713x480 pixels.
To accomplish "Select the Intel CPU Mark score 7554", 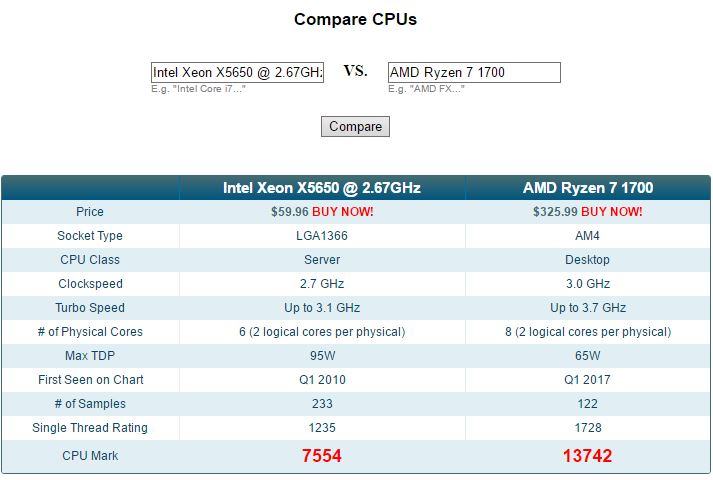I will click(322, 456).
